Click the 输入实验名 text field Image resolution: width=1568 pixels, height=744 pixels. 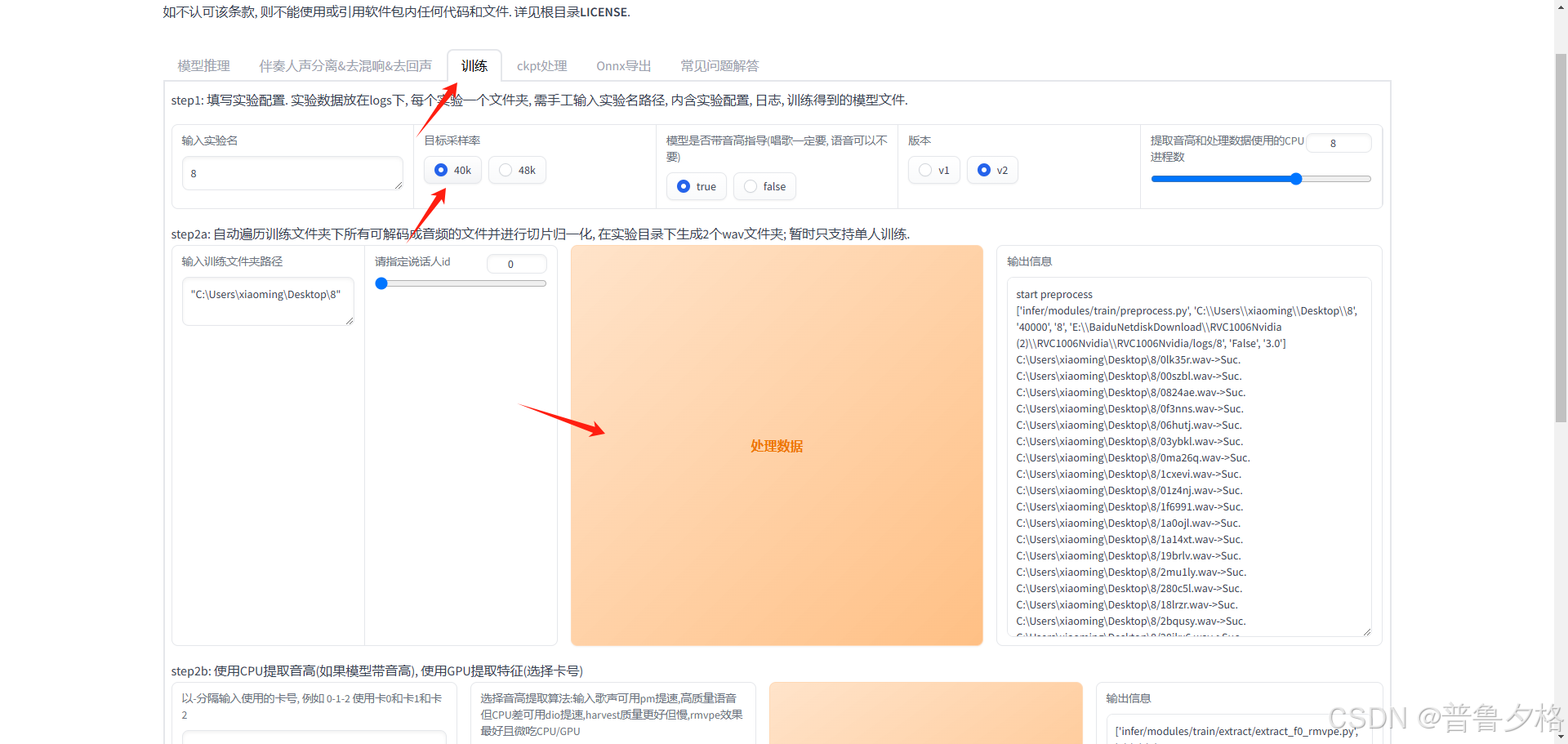pyautogui.click(x=292, y=173)
